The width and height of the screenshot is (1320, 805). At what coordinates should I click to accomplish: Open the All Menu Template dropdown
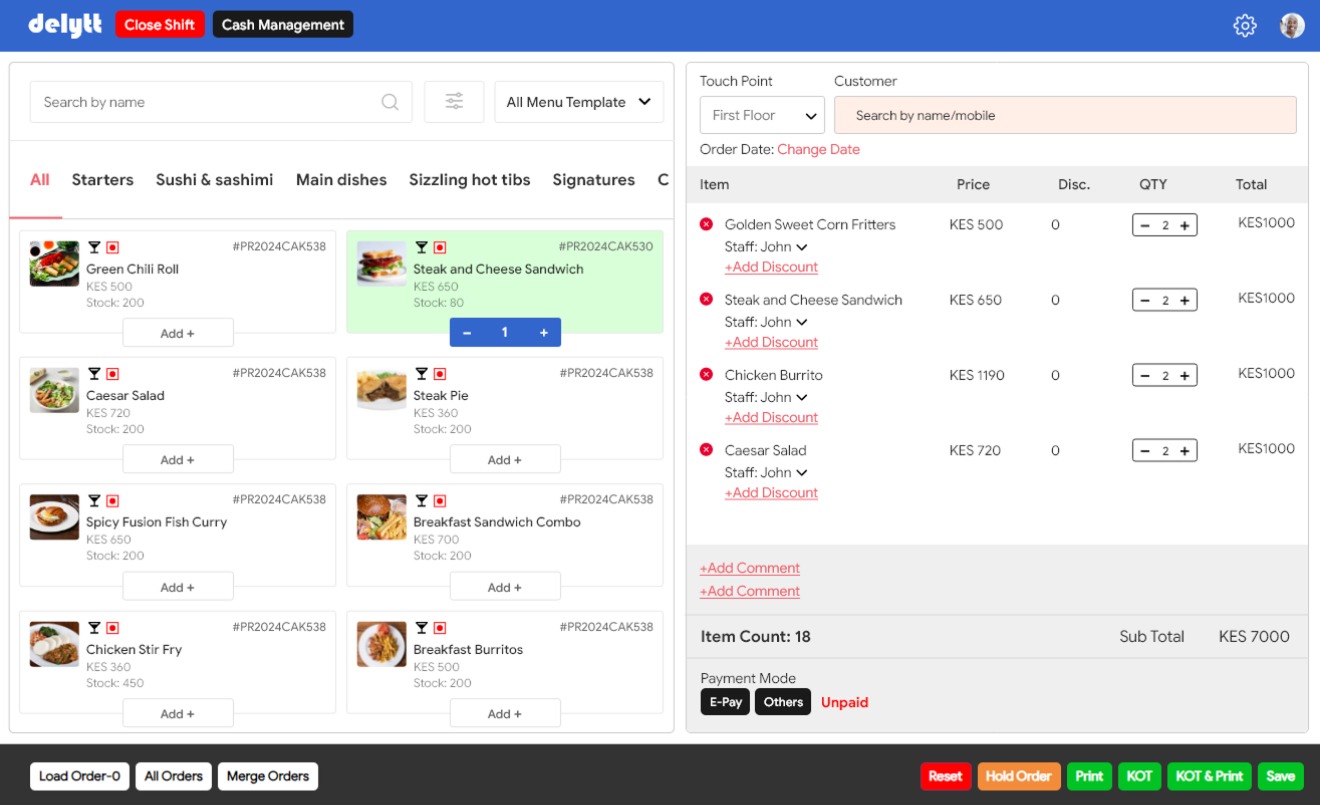(578, 102)
